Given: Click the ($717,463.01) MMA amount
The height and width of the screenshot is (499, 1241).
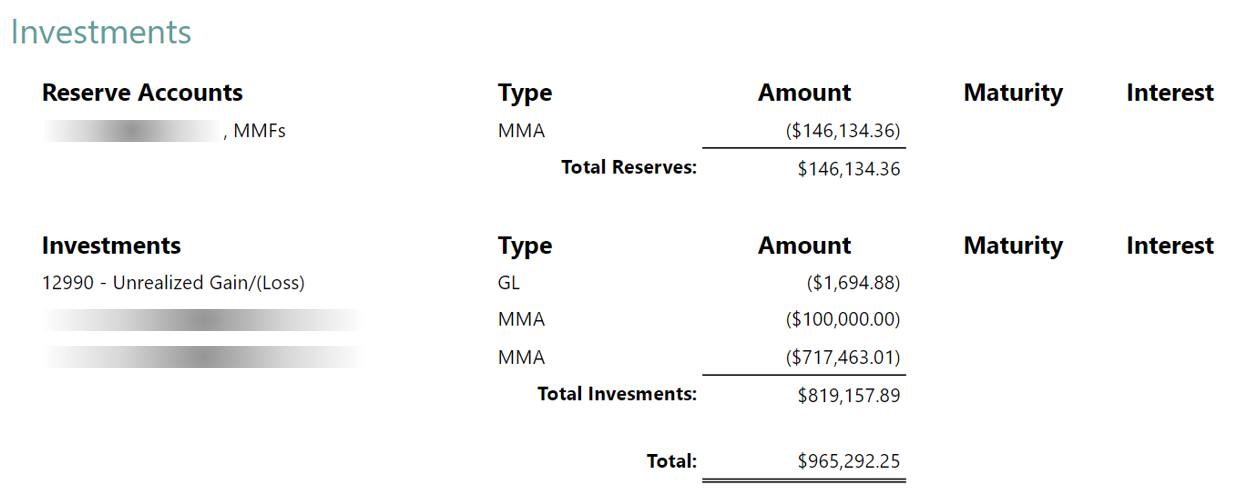Looking at the screenshot, I should [x=843, y=357].
